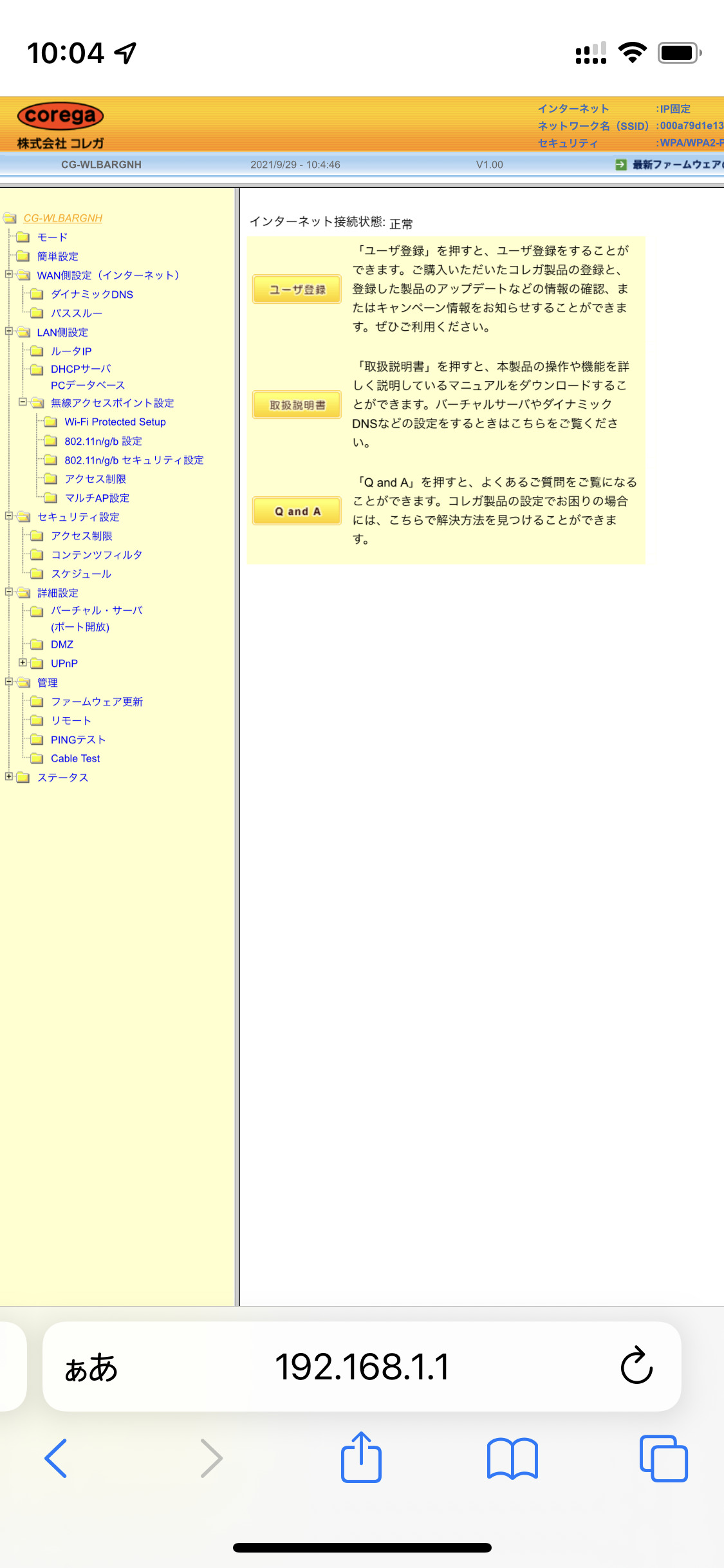Open Safari bookmarks book icon
Image resolution: width=724 pixels, height=1568 pixels.
(512, 1459)
